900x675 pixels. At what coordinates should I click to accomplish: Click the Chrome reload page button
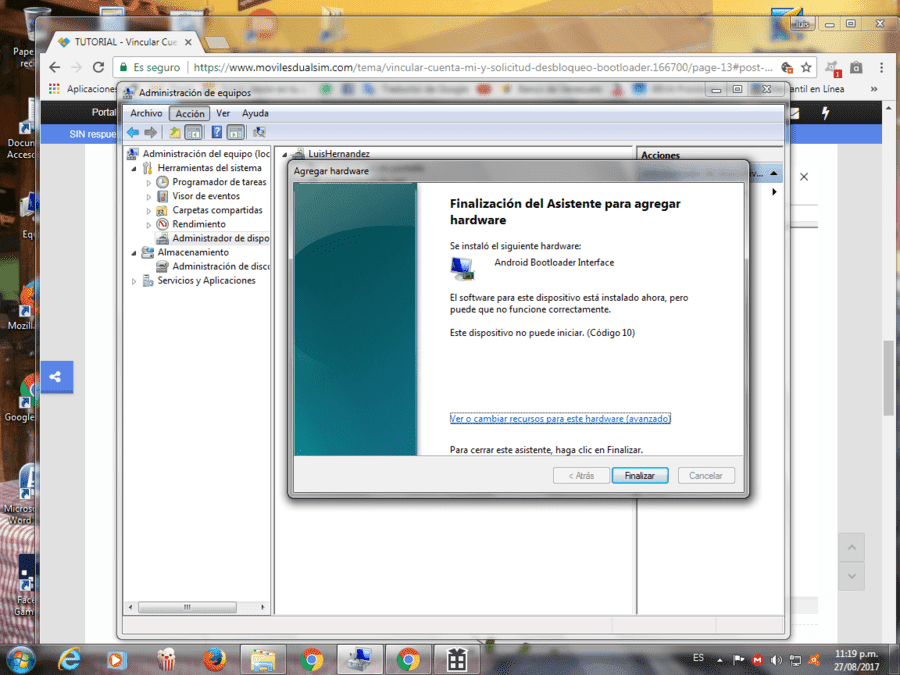click(98, 67)
